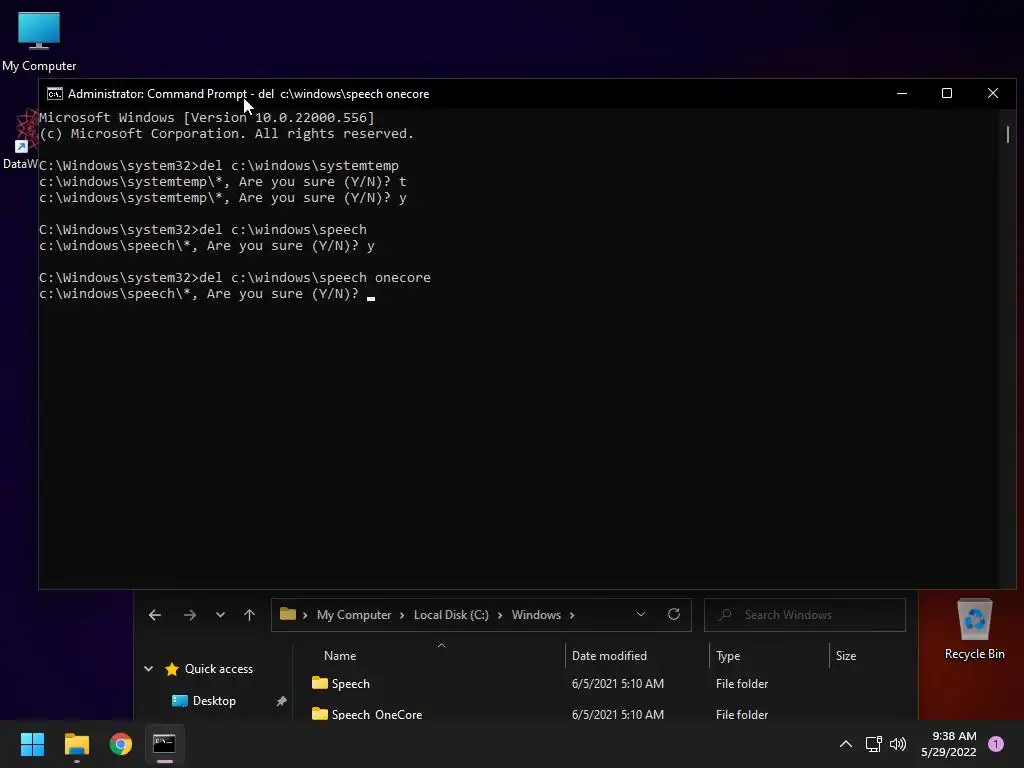The image size is (1024, 768).
Task: Click folder icon in address bar
Action: click(x=287, y=614)
